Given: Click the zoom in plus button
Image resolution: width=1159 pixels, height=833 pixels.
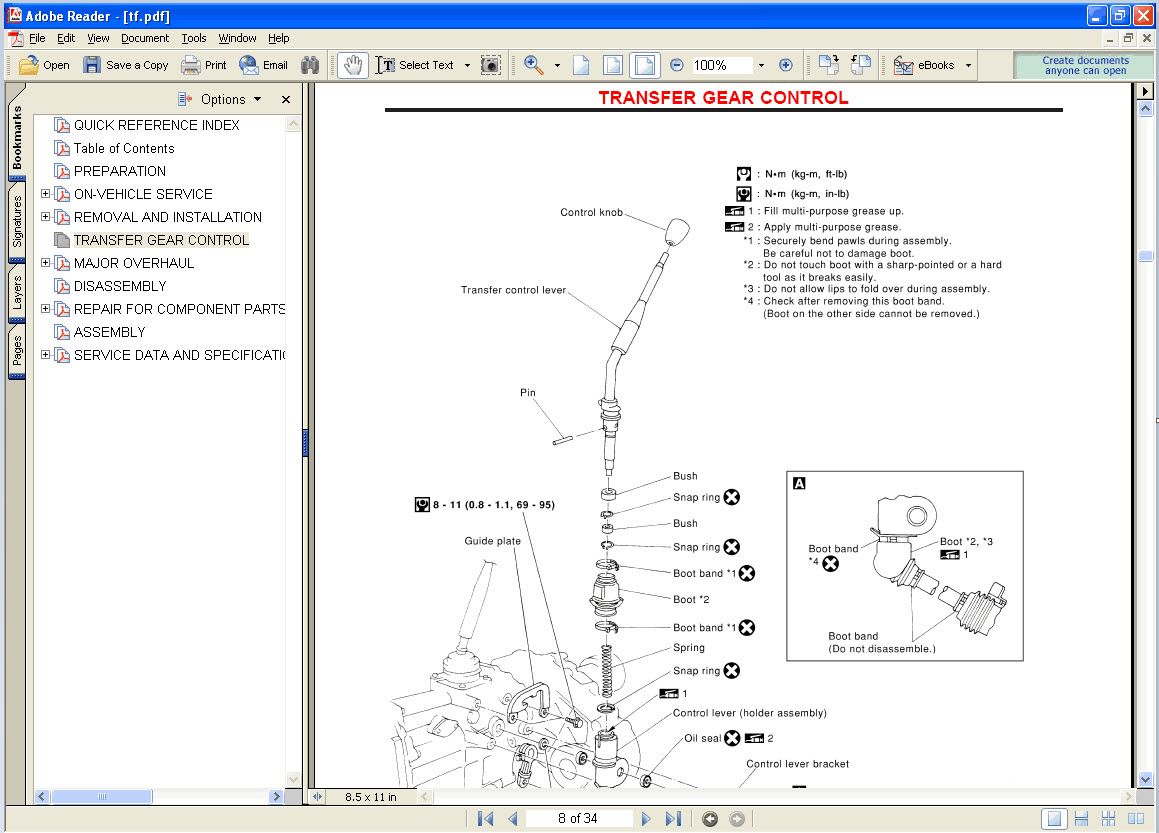Looking at the screenshot, I should tap(786, 65).
